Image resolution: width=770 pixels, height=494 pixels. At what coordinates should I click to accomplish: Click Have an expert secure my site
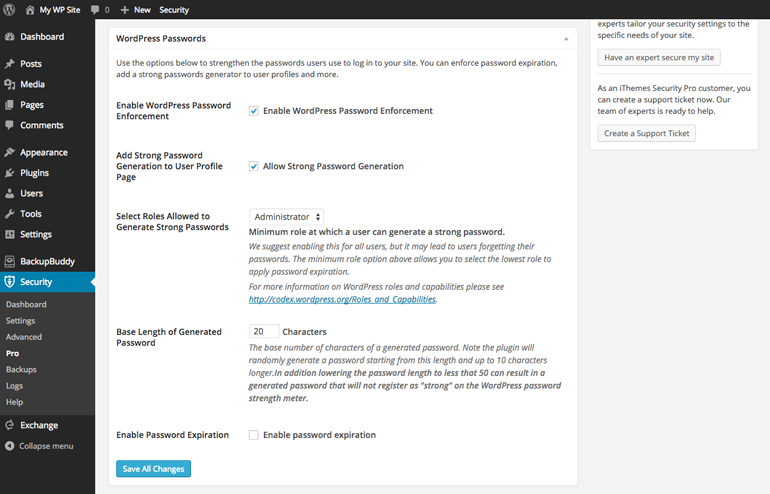coord(659,57)
